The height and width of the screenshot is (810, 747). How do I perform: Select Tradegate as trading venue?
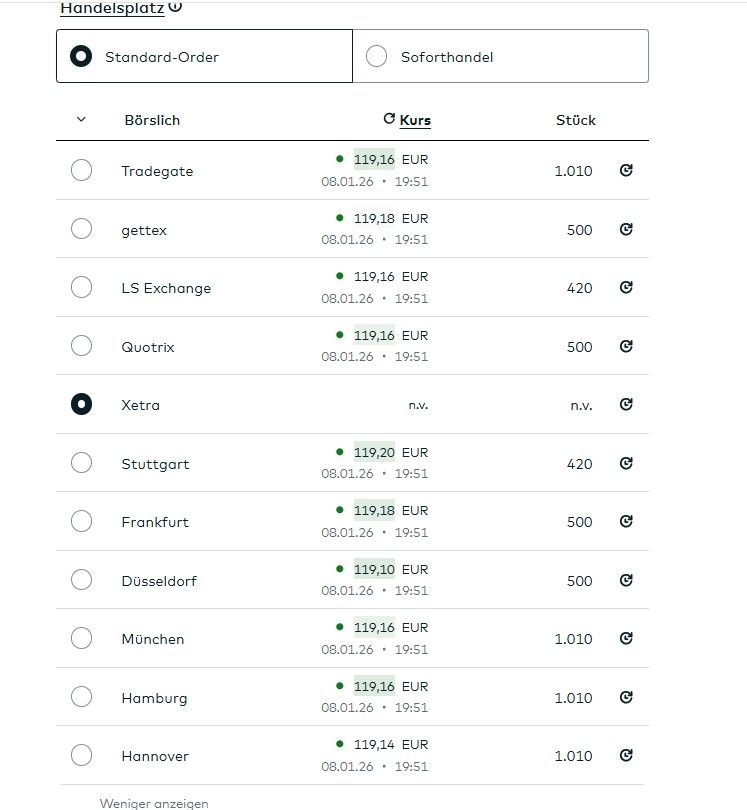(x=81, y=171)
